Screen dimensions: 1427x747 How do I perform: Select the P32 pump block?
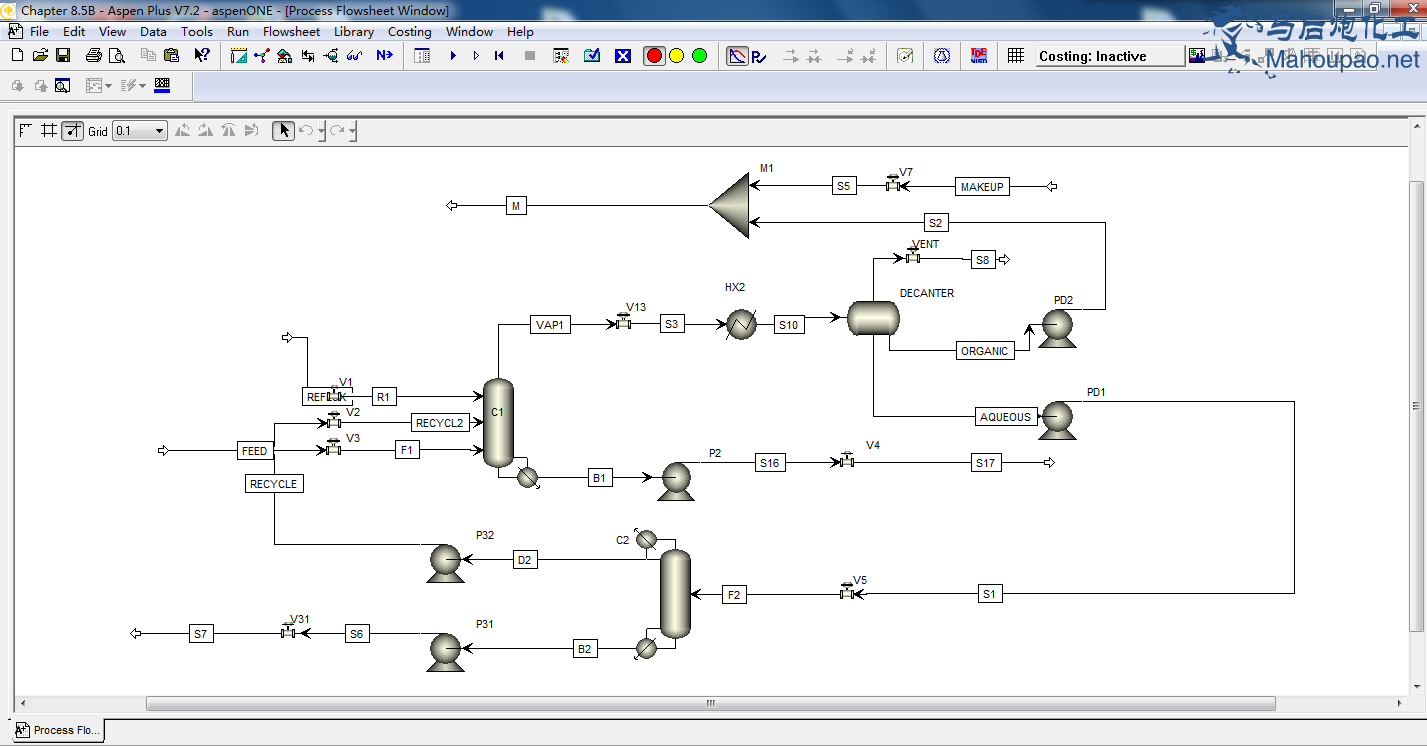444,563
